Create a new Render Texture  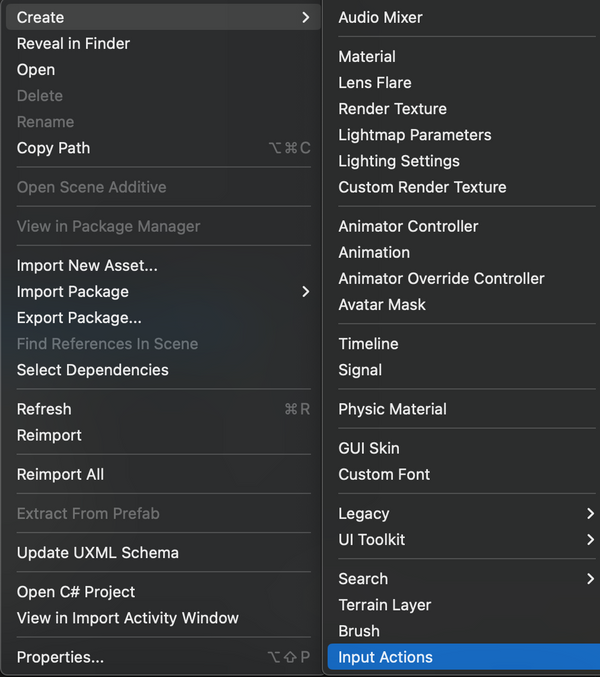pyautogui.click(x=392, y=109)
